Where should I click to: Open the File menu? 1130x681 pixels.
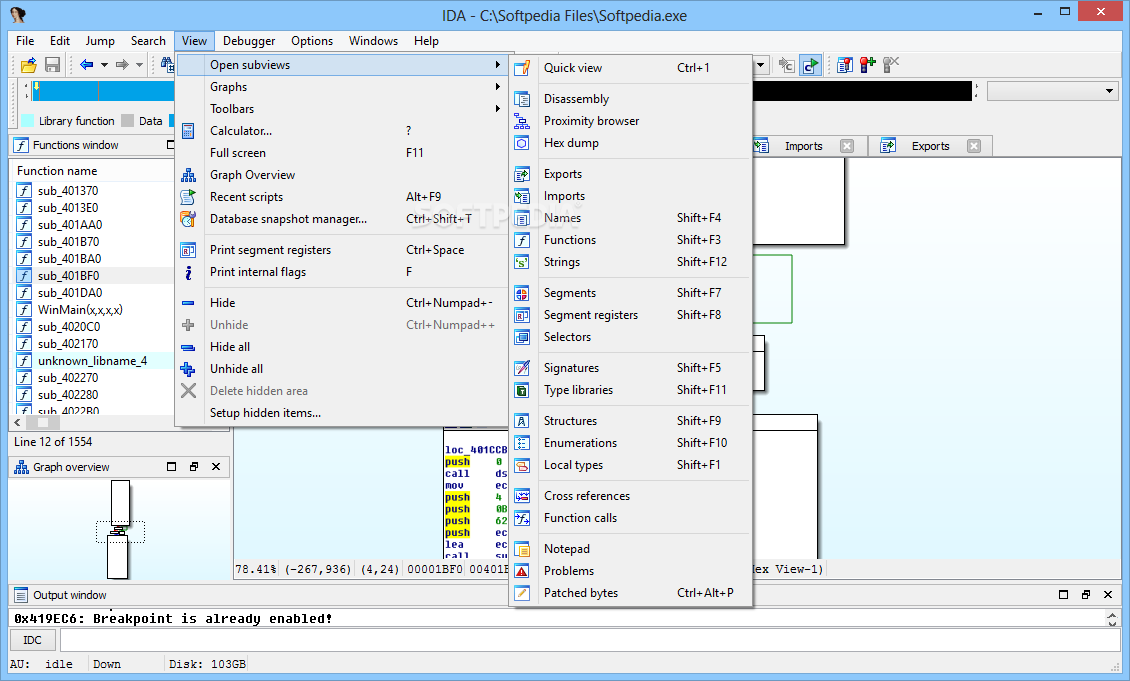pyautogui.click(x=25, y=41)
